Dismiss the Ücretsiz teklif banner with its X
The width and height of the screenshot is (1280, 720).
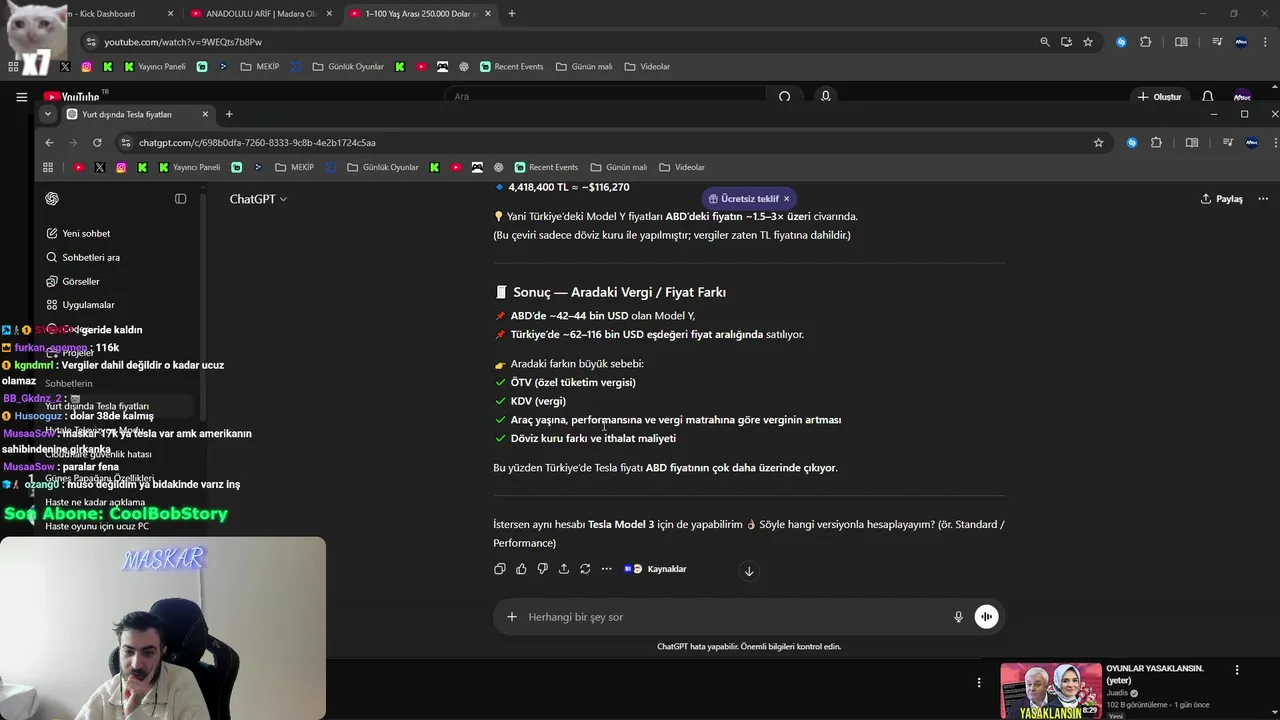click(x=786, y=199)
